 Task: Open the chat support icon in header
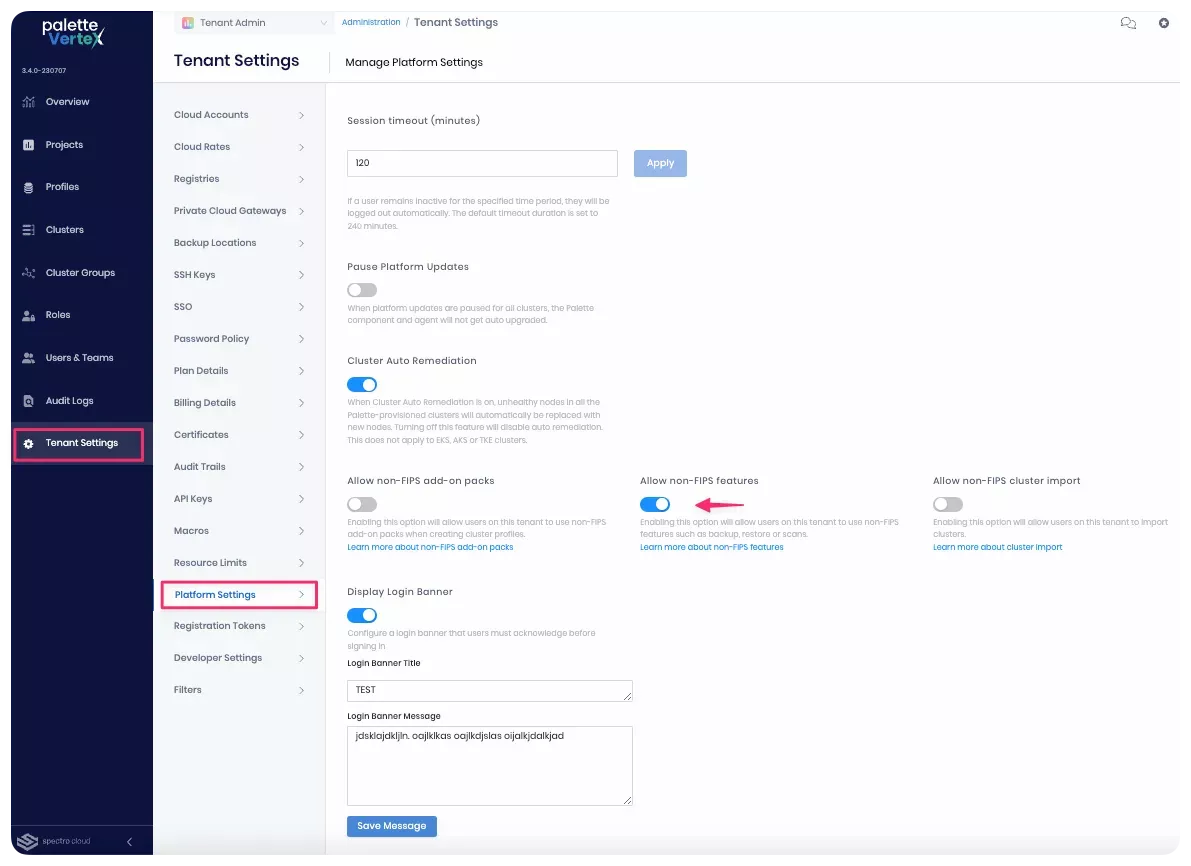[1128, 23]
